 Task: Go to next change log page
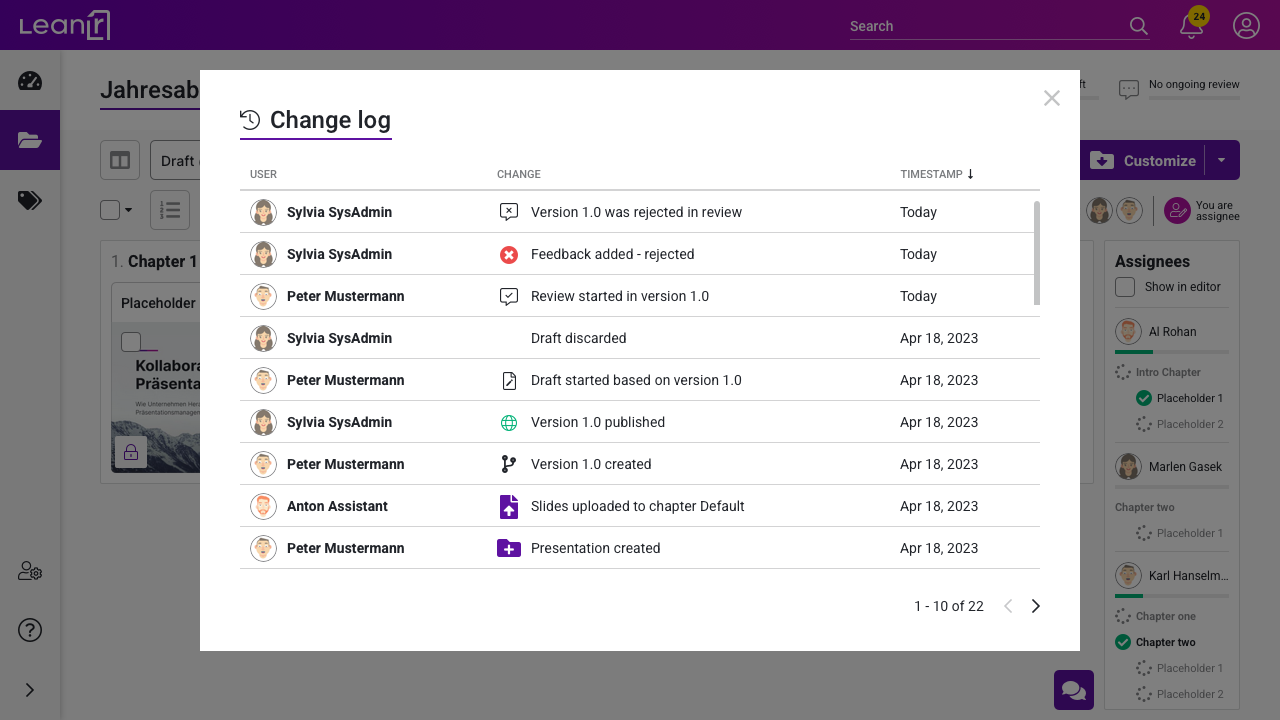coord(1036,606)
